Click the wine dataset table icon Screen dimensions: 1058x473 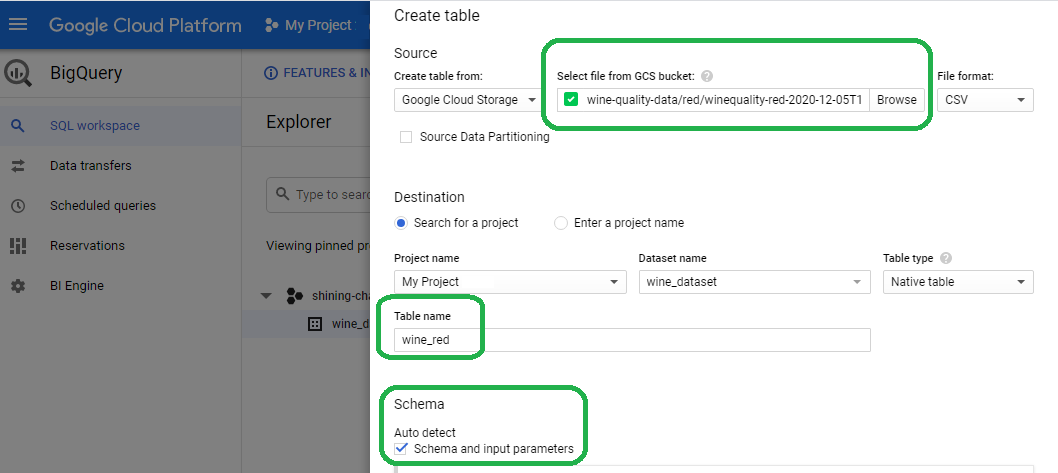coord(314,324)
